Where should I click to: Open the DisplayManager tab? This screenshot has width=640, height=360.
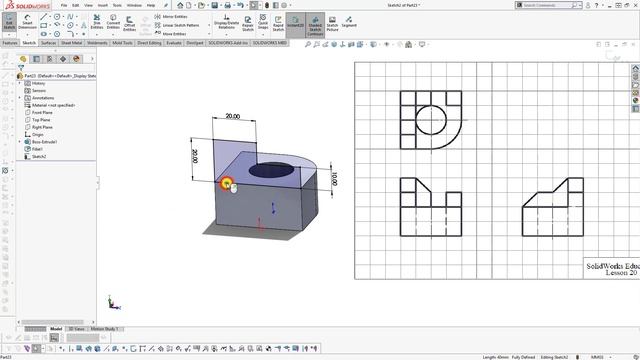pos(76,59)
